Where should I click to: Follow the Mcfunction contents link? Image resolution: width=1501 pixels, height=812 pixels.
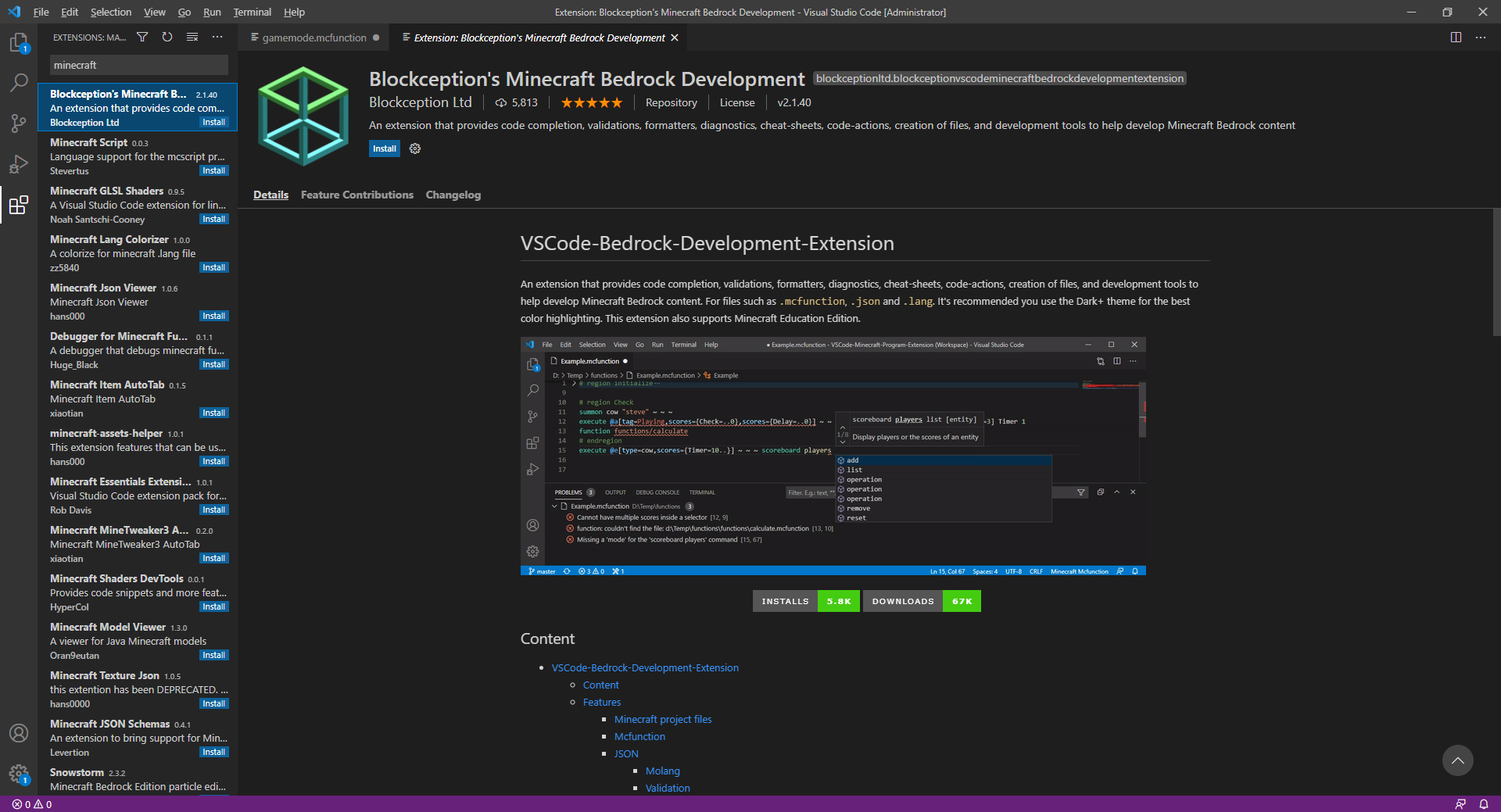[639, 737]
